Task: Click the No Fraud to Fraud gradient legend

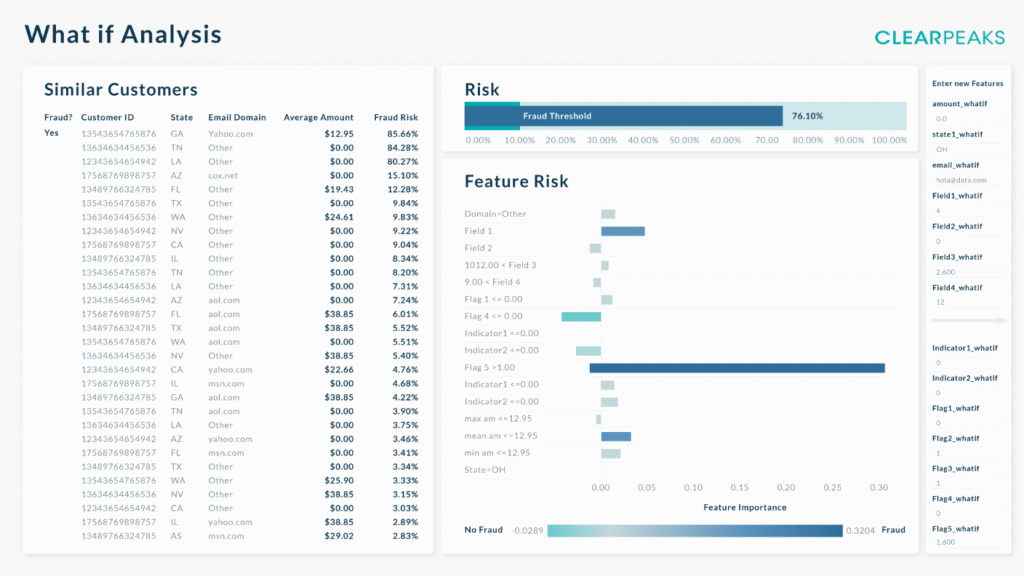Action: pyautogui.click(x=695, y=530)
